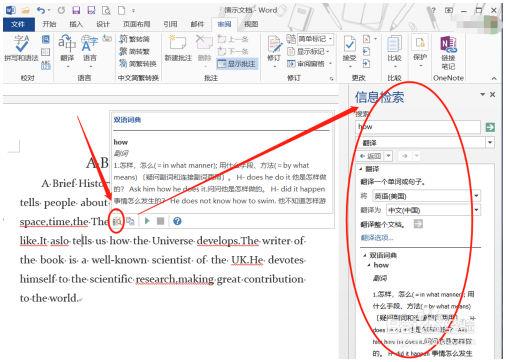The image size is (506, 362).
Task: Switch to the Home ribbon tab
Action: pyautogui.click(x=49, y=24)
